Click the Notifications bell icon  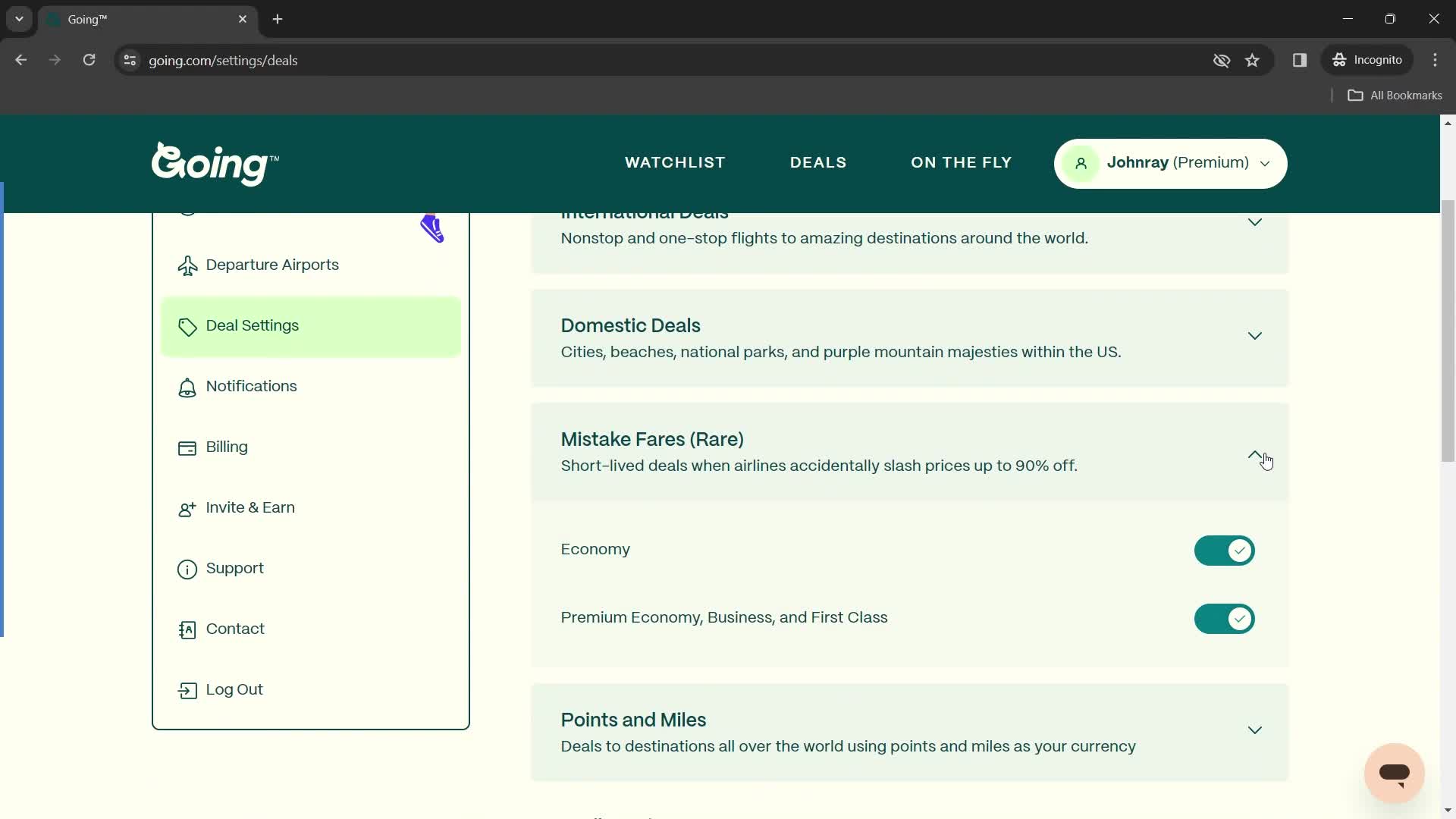tap(187, 388)
